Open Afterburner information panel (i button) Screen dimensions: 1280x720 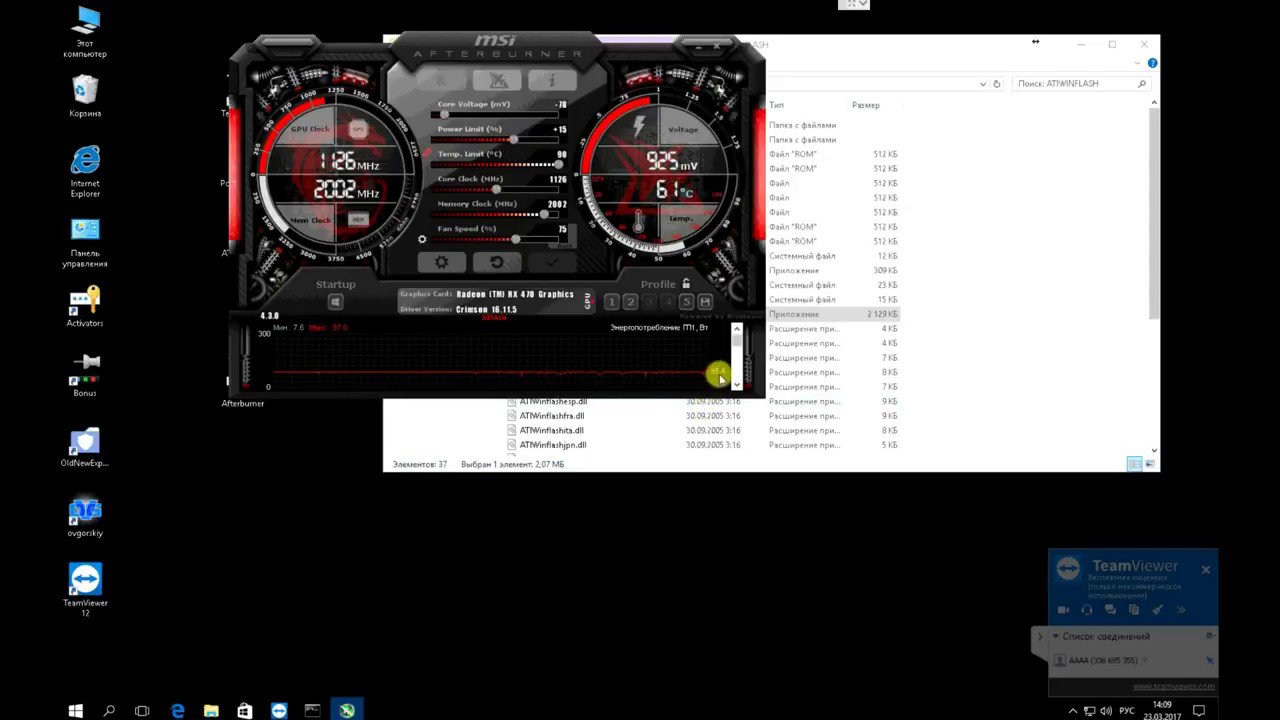coord(552,81)
